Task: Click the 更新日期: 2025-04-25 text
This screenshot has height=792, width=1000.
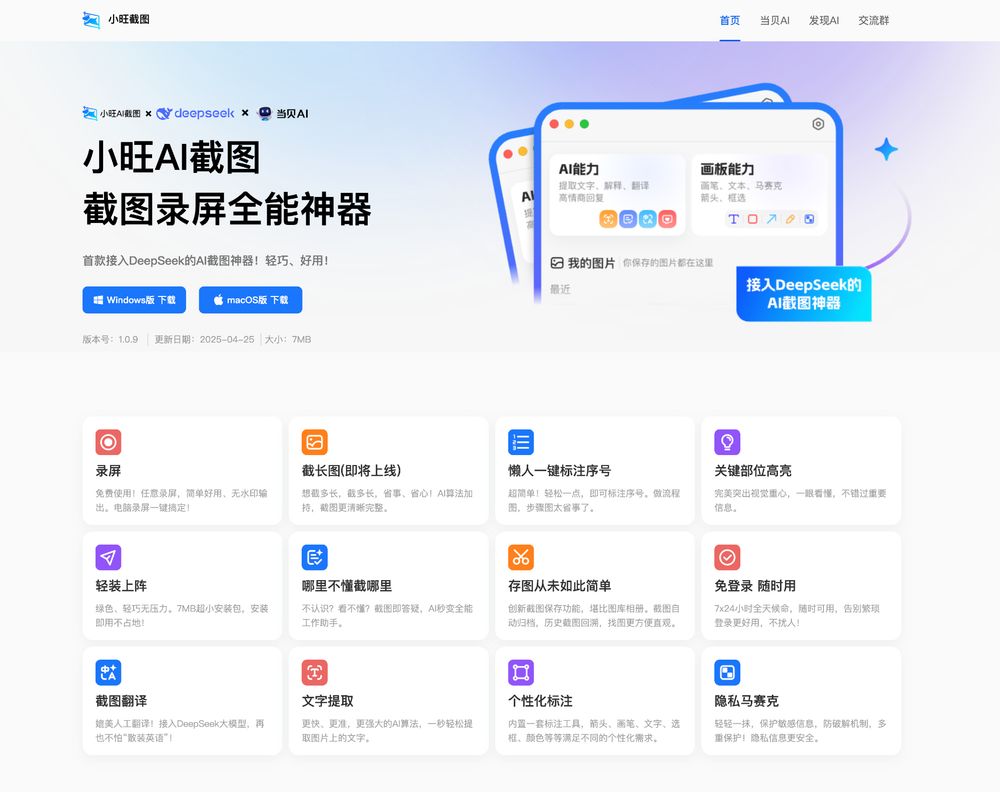Action: (204, 339)
